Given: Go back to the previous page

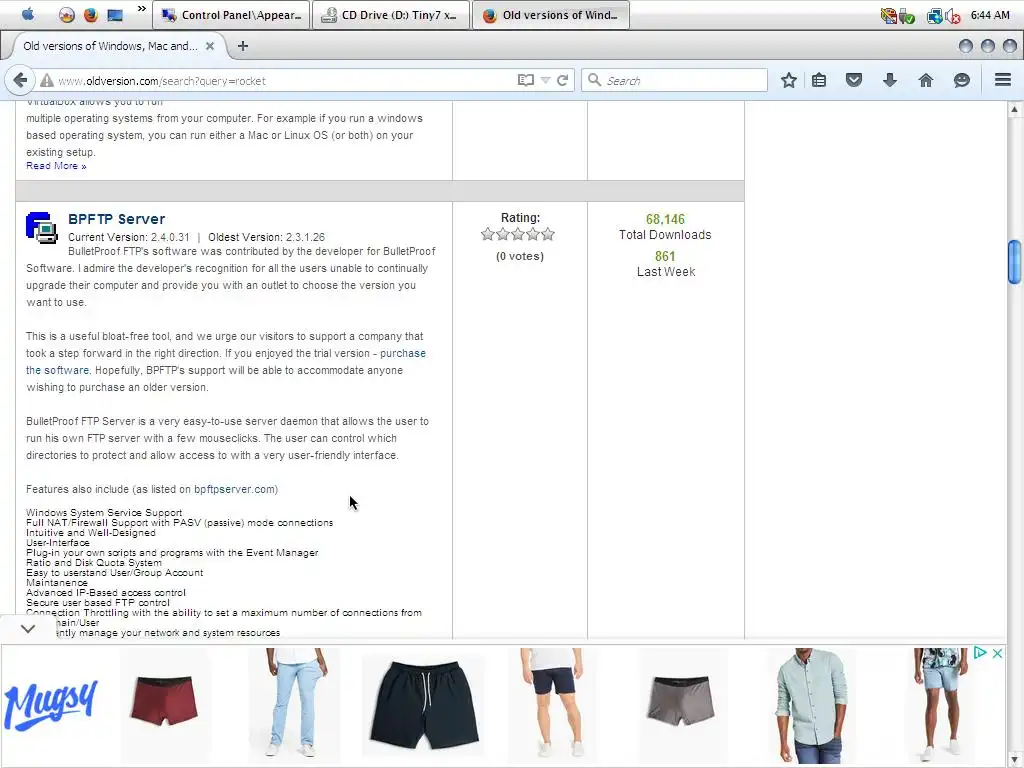Looking at the screenshot, I should point(20,80).
